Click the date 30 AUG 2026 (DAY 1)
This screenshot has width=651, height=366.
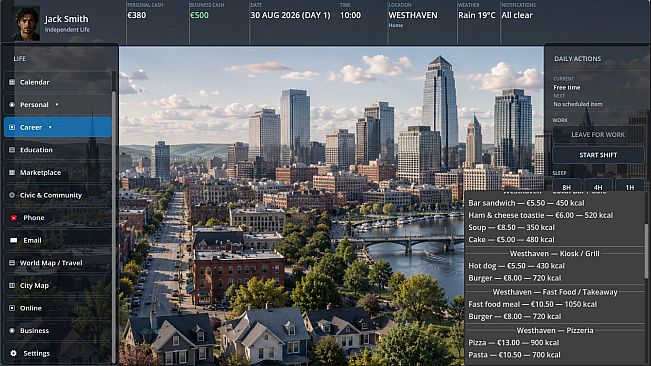[x=290, y=15]
